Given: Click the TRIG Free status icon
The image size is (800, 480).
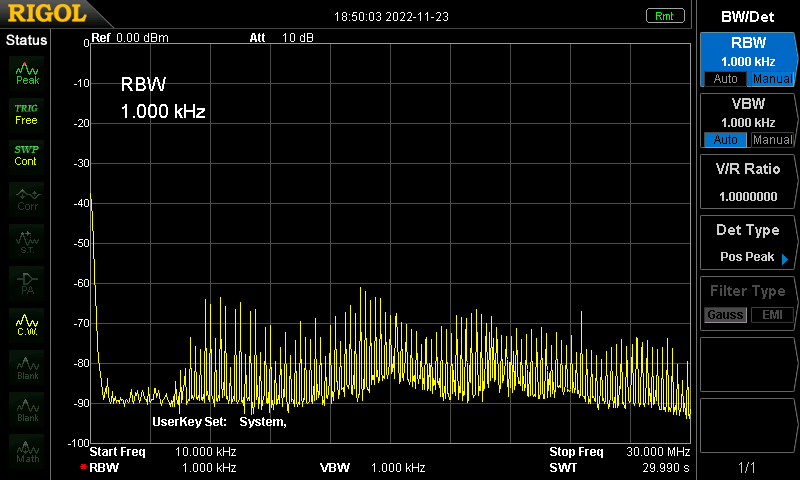Looking at the screenshot, I should [x=27, y=115].
